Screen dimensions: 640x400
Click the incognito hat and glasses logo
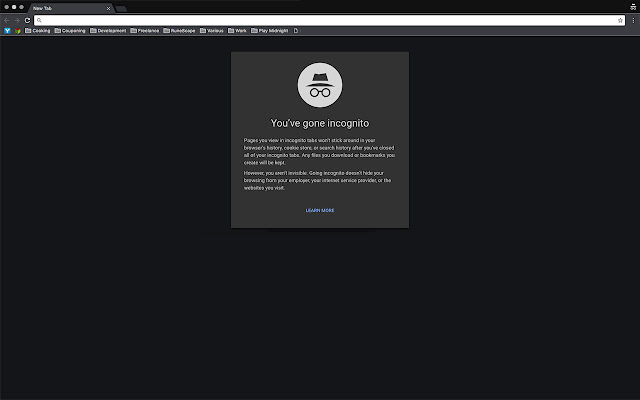click(320, 85)
